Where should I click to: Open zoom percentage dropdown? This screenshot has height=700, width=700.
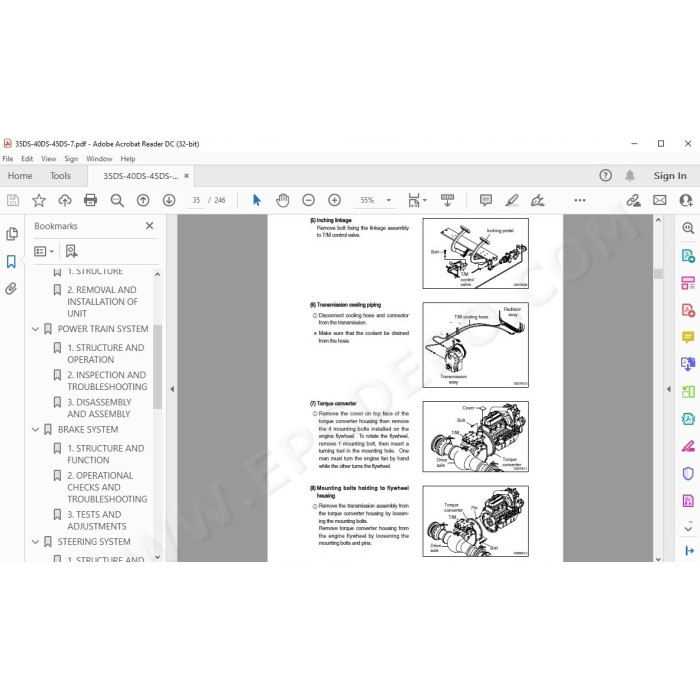388,200
